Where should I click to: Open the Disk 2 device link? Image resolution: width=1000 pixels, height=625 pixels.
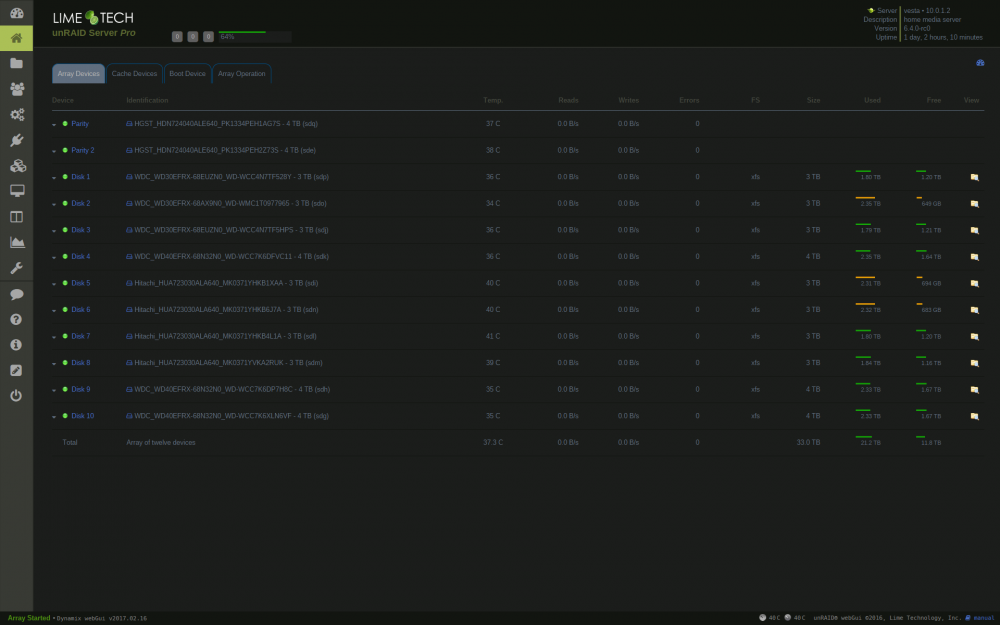(x=80, y=203)
